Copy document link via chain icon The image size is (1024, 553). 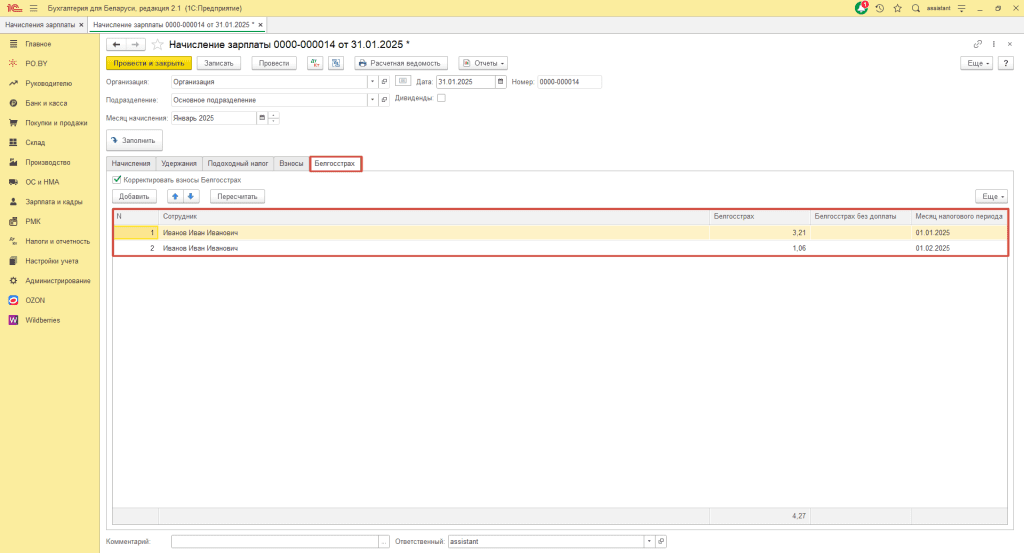977,45
